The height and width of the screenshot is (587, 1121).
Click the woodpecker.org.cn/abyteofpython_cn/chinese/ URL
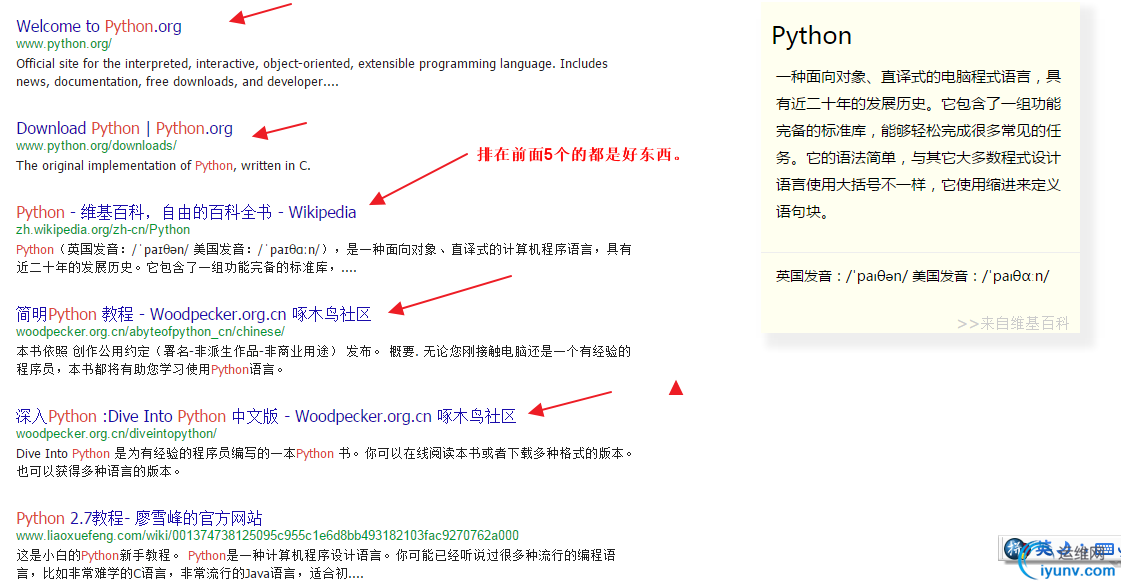[150, 332]
